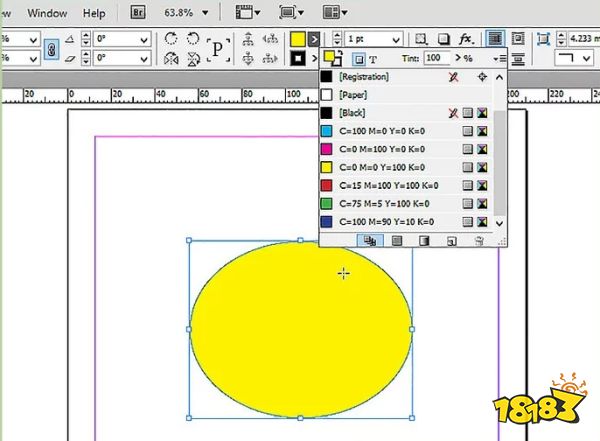Screen dimensions: 600x441
Task: Open the zoom level 63.8% dropdown
Action: pos(207,14)
